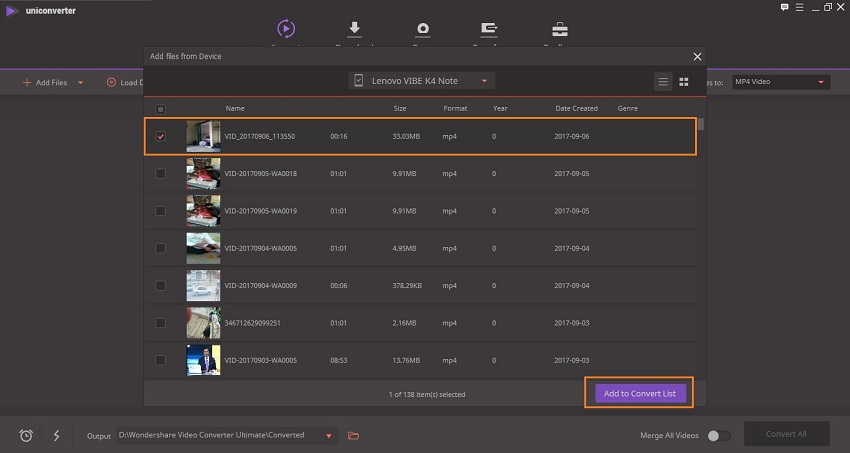Click the 33.03MB size value
Screen dimensions: 850x453
(x=406, y=136)
